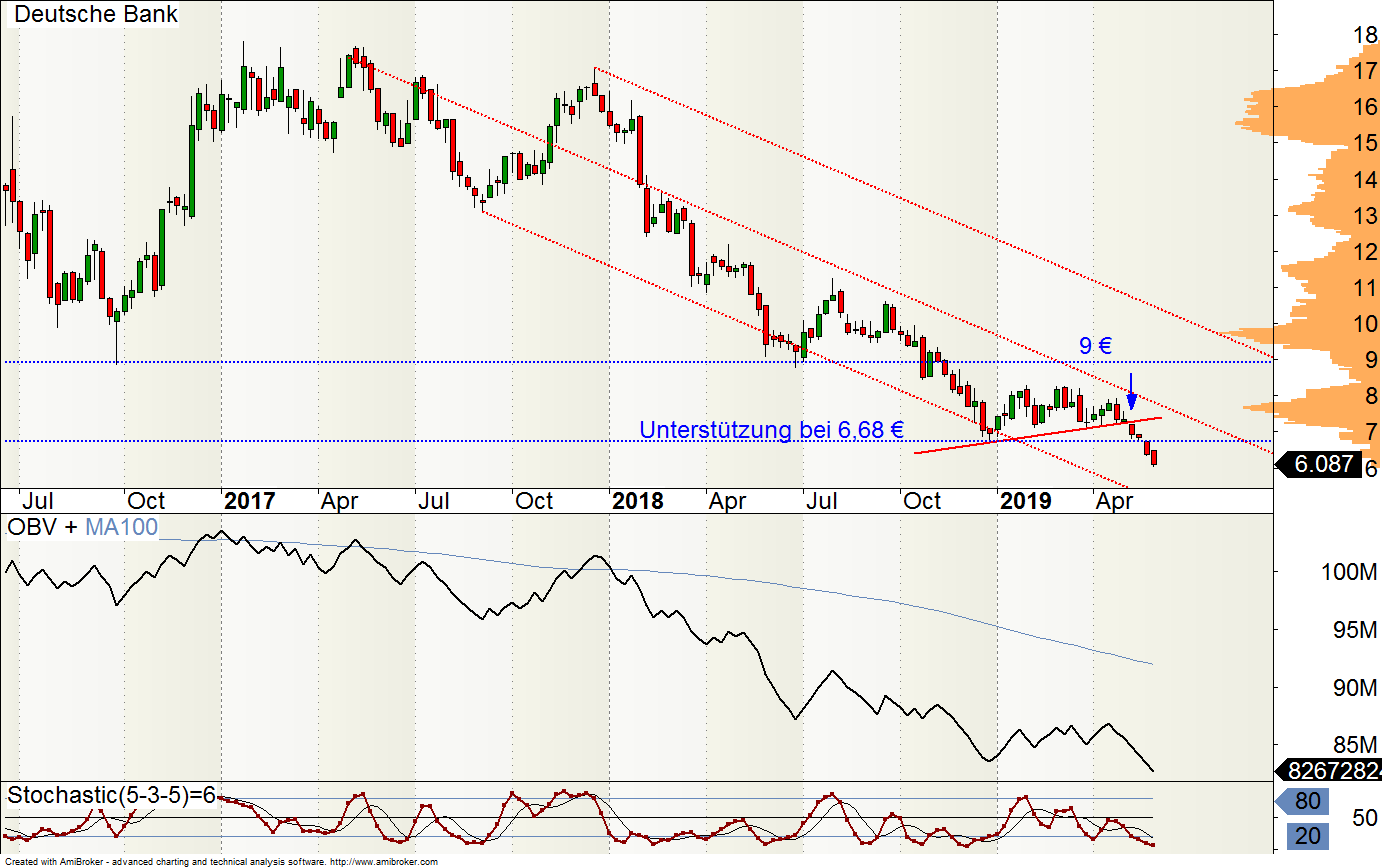Click the Oct label left of 2017
The height and width of the screenshot is (868, 1382).
(x=147, y=500)
